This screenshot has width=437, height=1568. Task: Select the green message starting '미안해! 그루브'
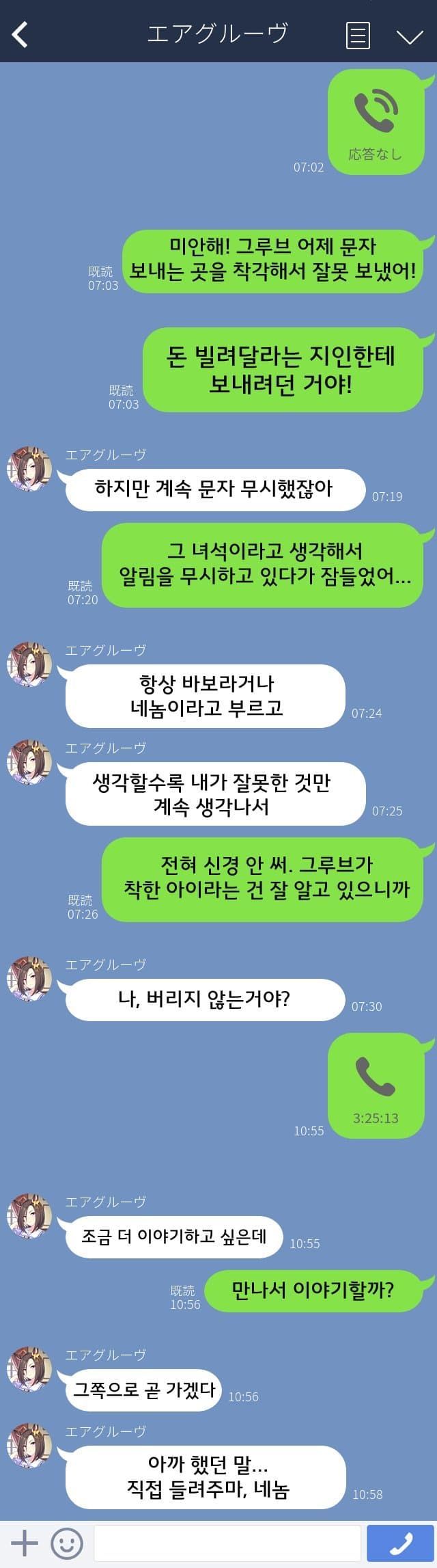click(x=273, y=261)
